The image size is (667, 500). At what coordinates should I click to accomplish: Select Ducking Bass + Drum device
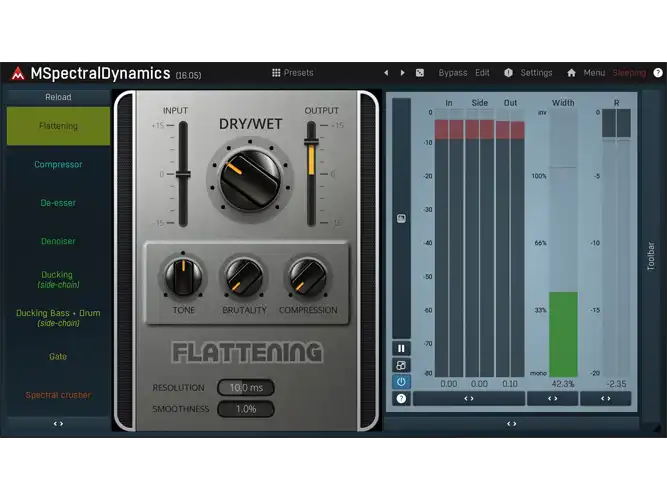point(58,318)
